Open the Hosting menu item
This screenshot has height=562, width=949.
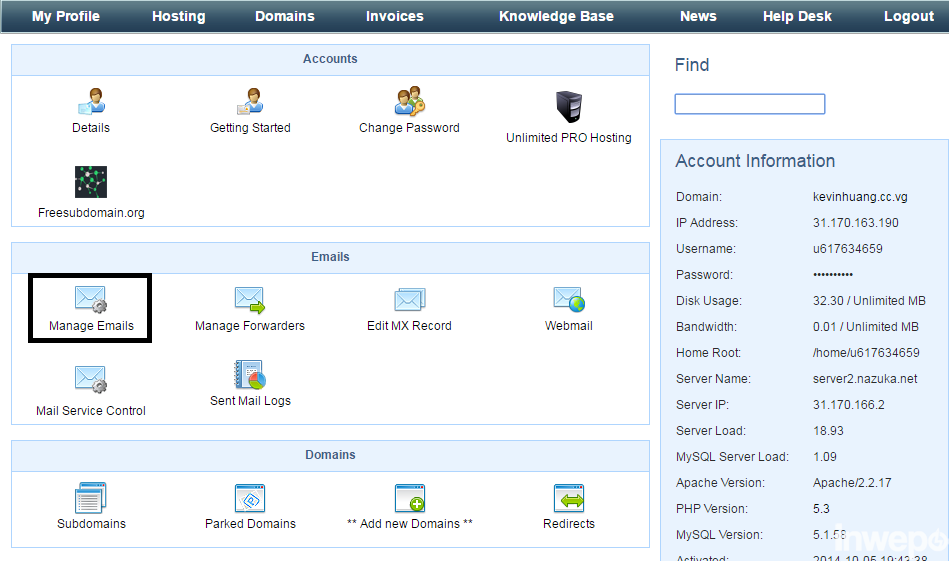click(178, 16)
